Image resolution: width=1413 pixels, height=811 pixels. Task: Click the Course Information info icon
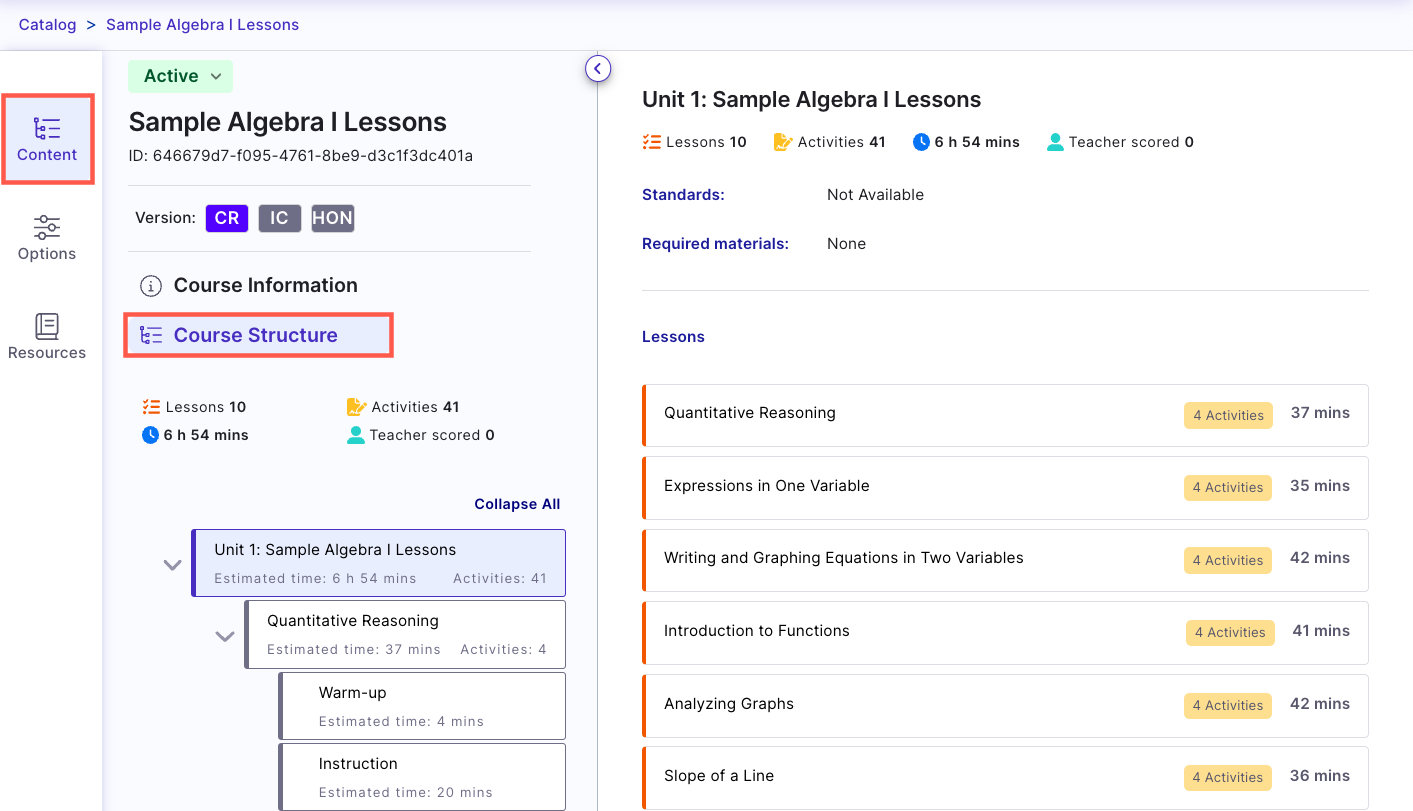pyautogui.click(x=151, y=286)
